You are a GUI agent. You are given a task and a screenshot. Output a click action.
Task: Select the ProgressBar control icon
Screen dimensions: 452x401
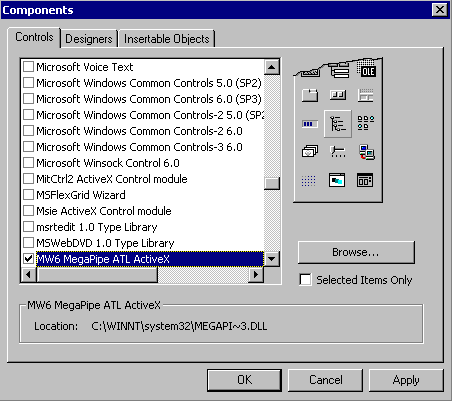click(310, 124)
